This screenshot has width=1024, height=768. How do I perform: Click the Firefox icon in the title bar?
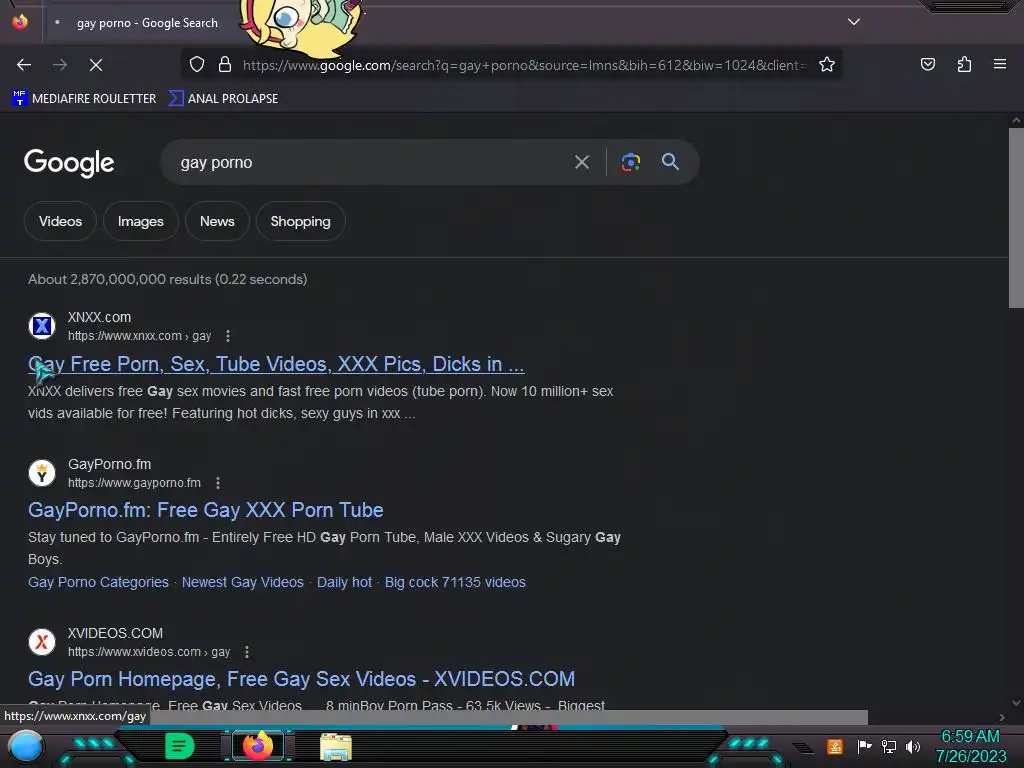20,22
